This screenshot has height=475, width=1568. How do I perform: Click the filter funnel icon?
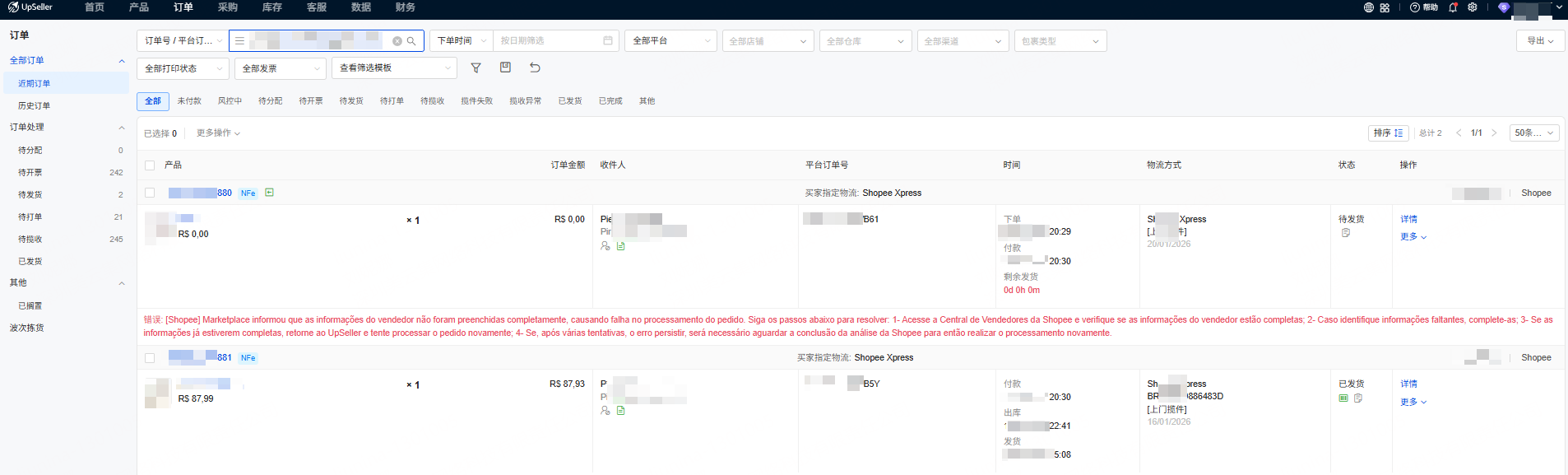[x=476, y=68]
